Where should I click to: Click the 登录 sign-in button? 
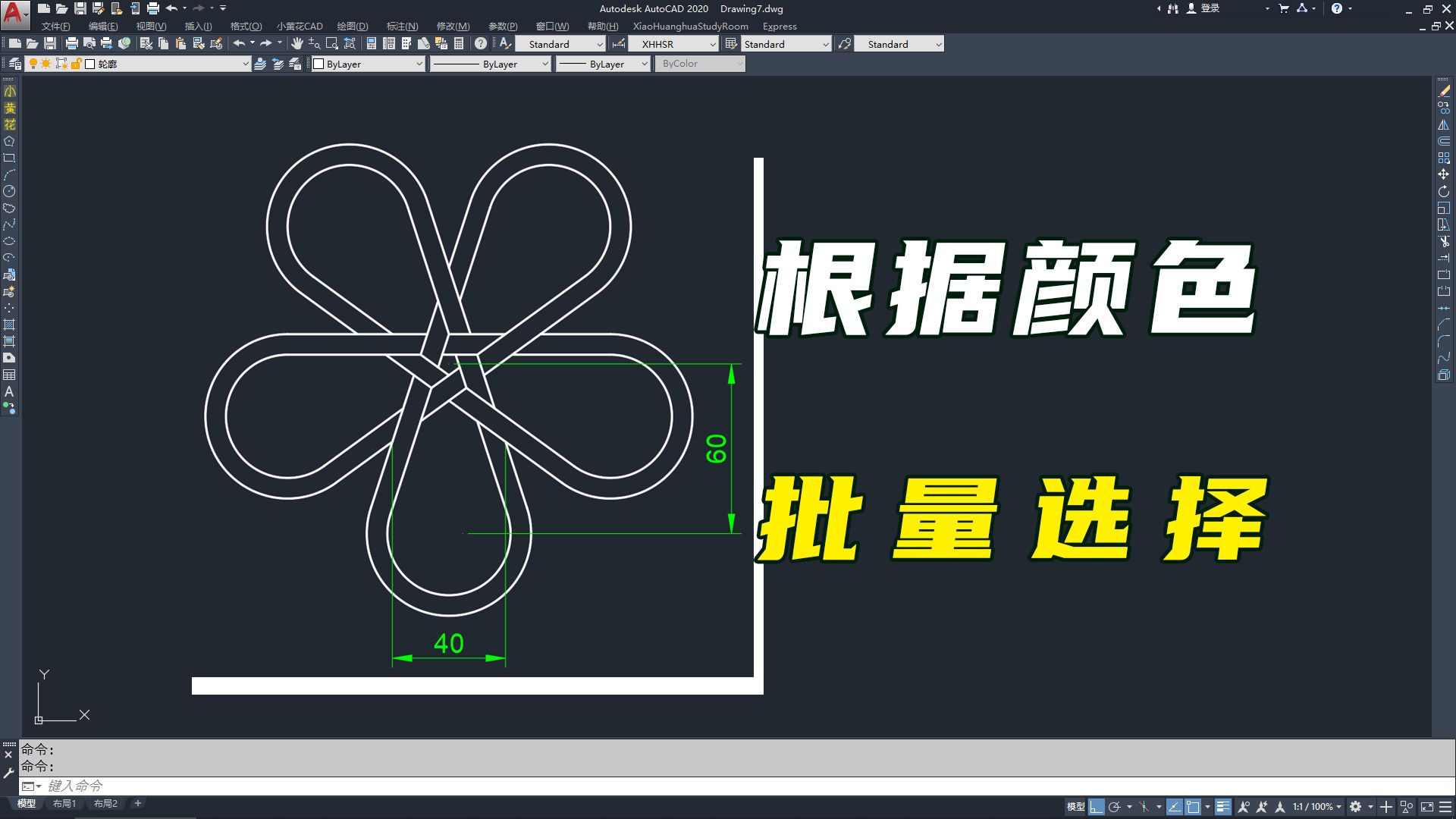pos(1204,8)
